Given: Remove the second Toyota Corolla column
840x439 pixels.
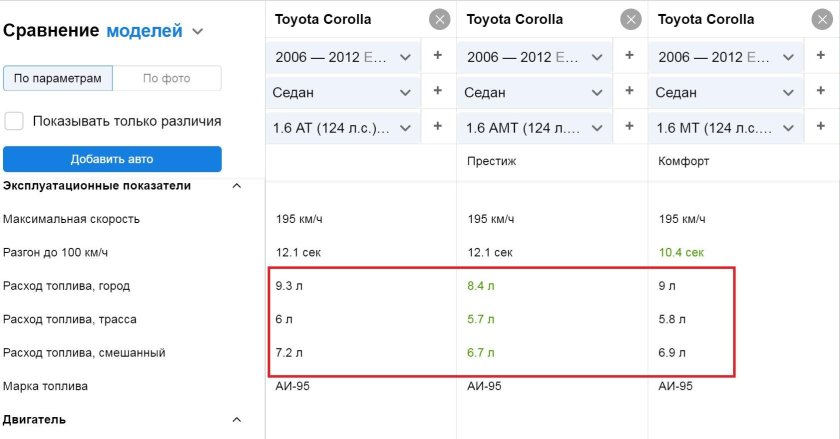Looking at the screenshot, I should (x=630, y=19).
